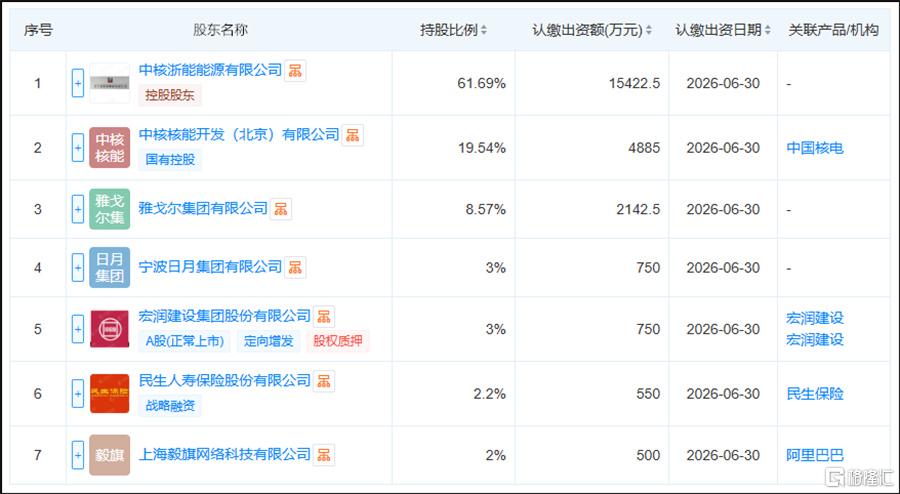The image size is (900, 494).
Task: Click the 关联产品/机构 column header
Action: tap(833, 30)
